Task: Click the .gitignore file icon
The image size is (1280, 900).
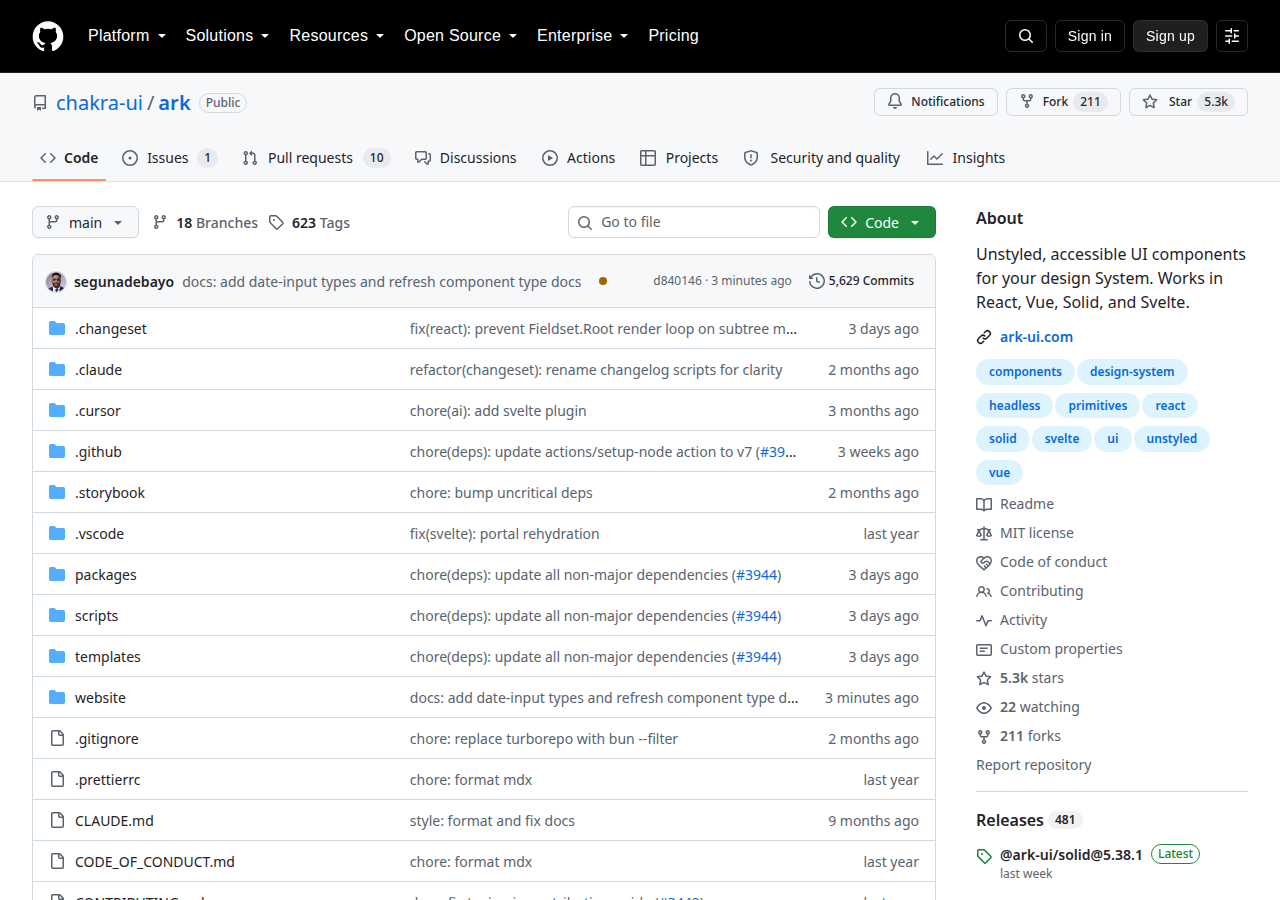Action: [57, 738]
